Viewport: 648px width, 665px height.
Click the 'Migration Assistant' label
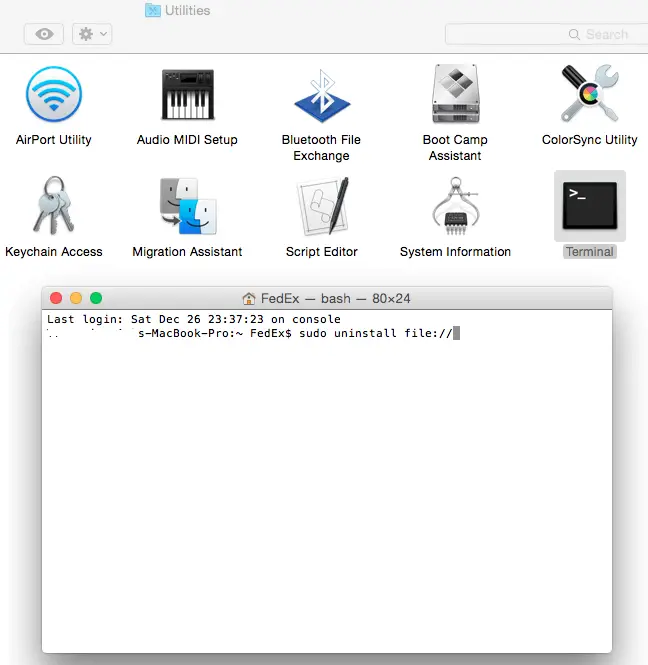click(x=187, y=251)
